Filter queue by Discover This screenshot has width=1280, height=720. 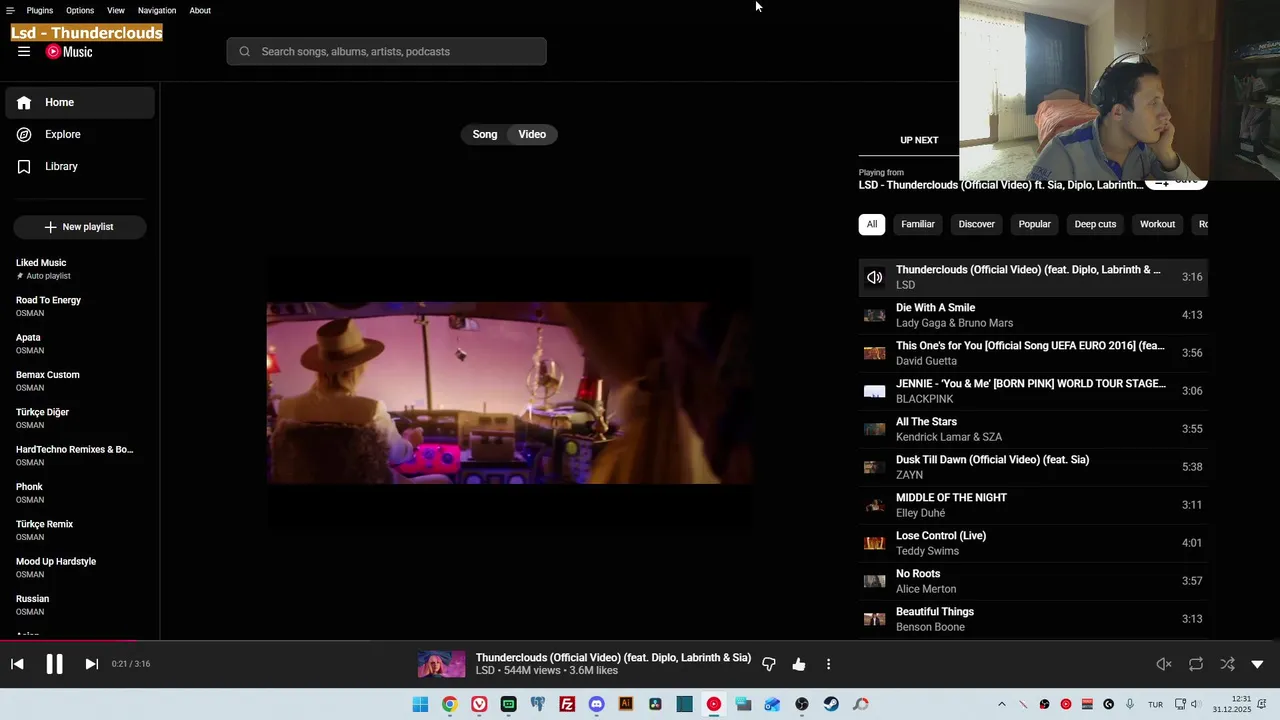point(977,224)
